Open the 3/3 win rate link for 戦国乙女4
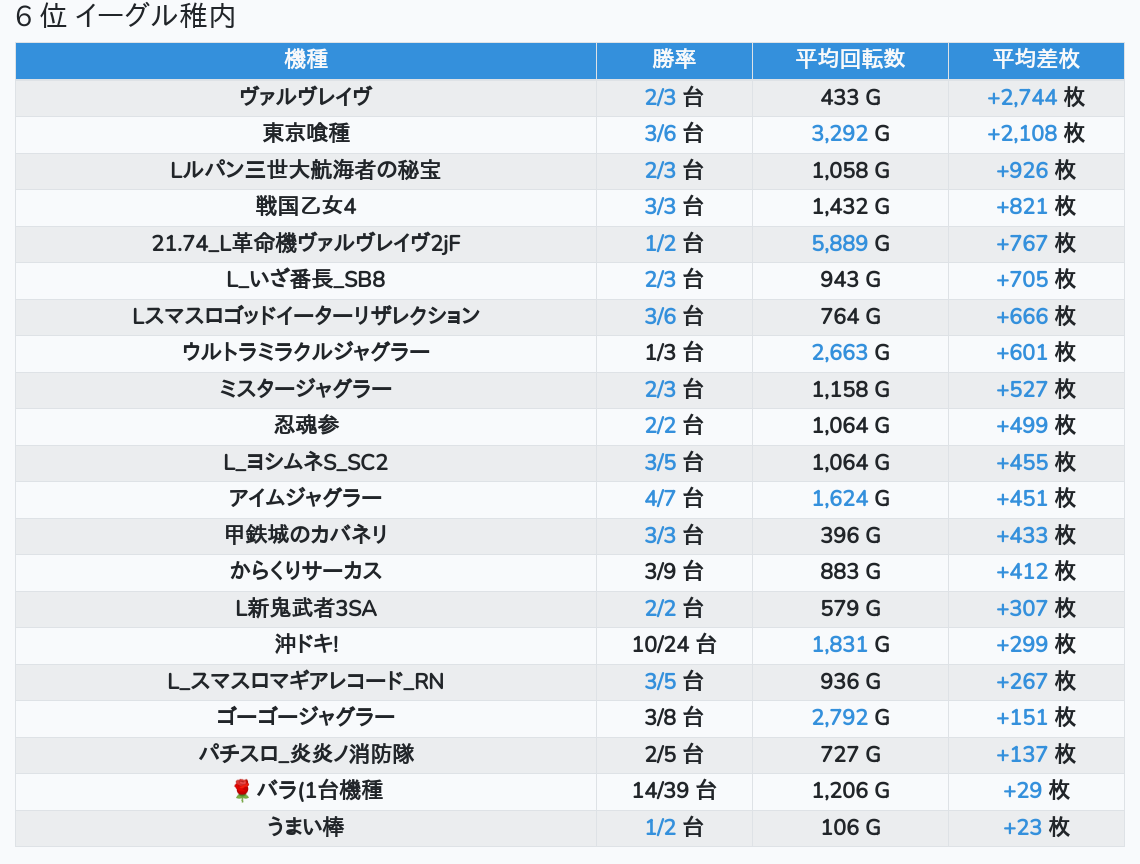Image resolution: width=1140 pixels, height=864 pixels. 660,206
